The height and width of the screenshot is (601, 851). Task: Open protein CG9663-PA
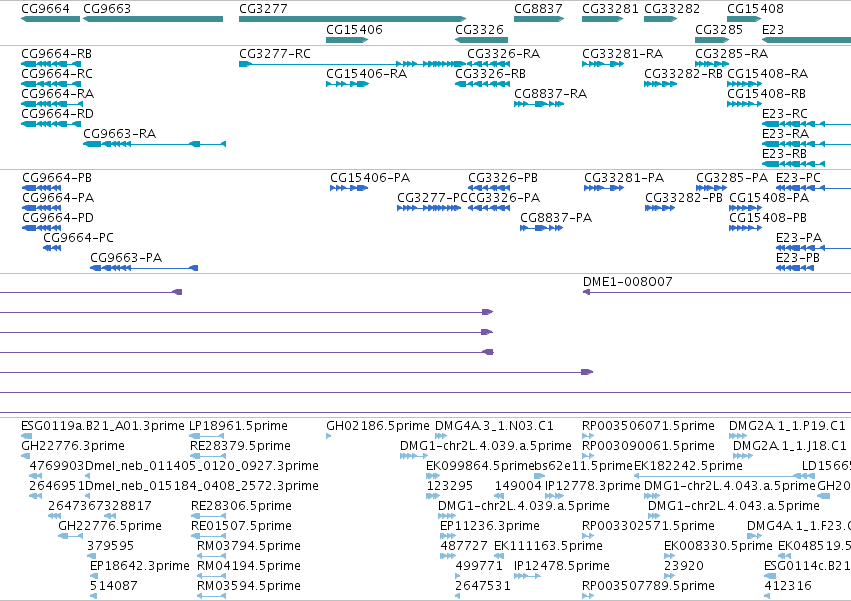click(126, 257)
